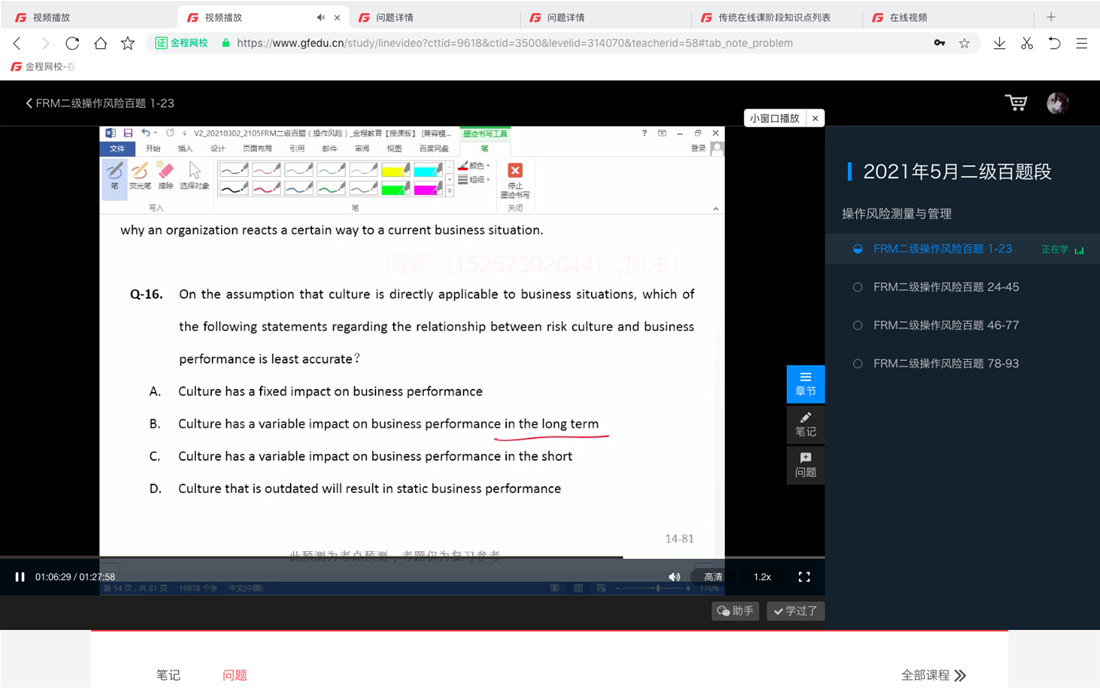The image size is (1100, 688).
Task: Go back in browser history
Action: pos(18,43)
